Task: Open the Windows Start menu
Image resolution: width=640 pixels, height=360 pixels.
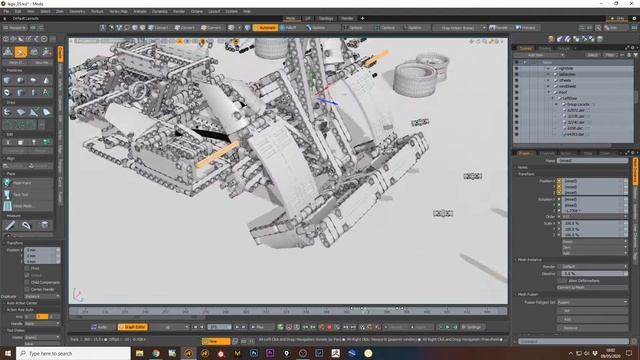Action: (x=7, y=353)
